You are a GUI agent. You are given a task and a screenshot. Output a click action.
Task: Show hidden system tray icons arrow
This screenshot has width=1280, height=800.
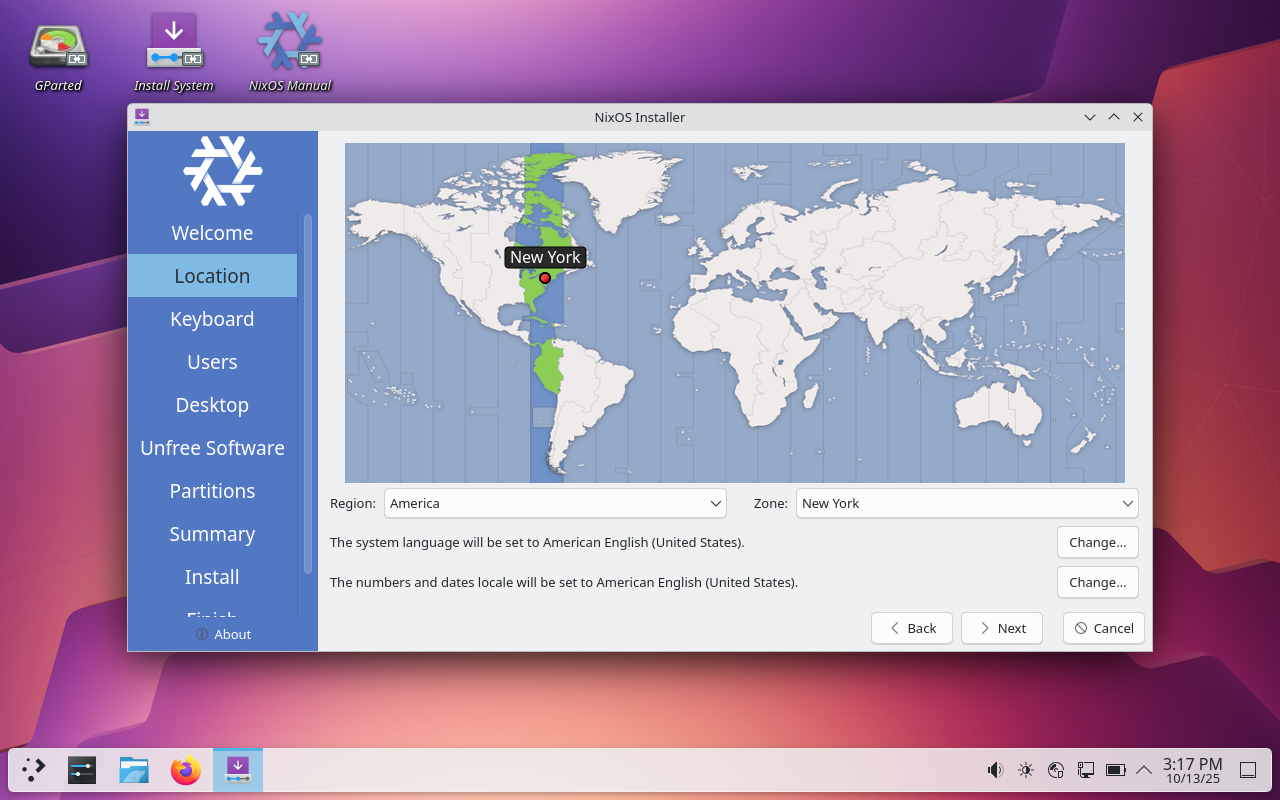tap(1144, 770)
